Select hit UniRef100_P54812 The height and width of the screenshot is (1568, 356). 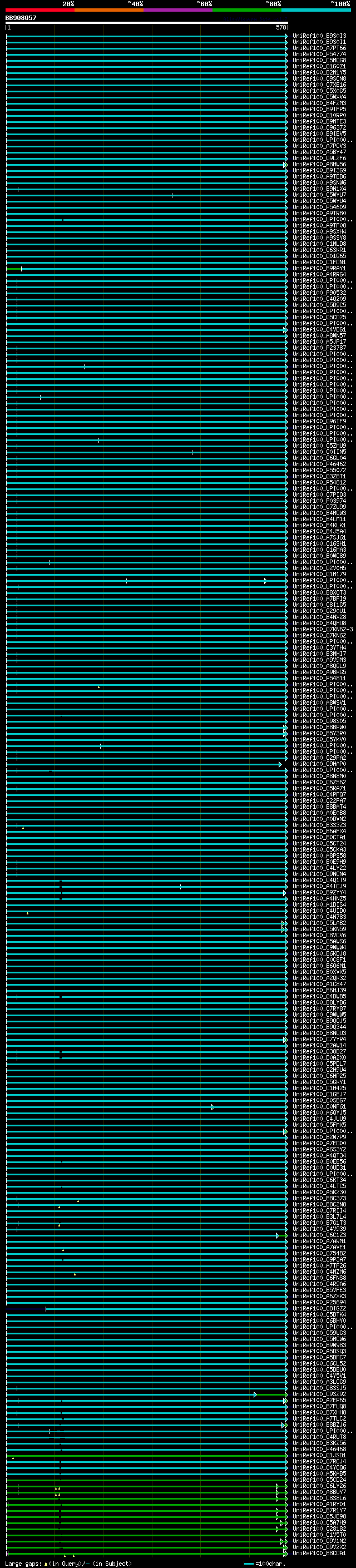click(319, 483)
